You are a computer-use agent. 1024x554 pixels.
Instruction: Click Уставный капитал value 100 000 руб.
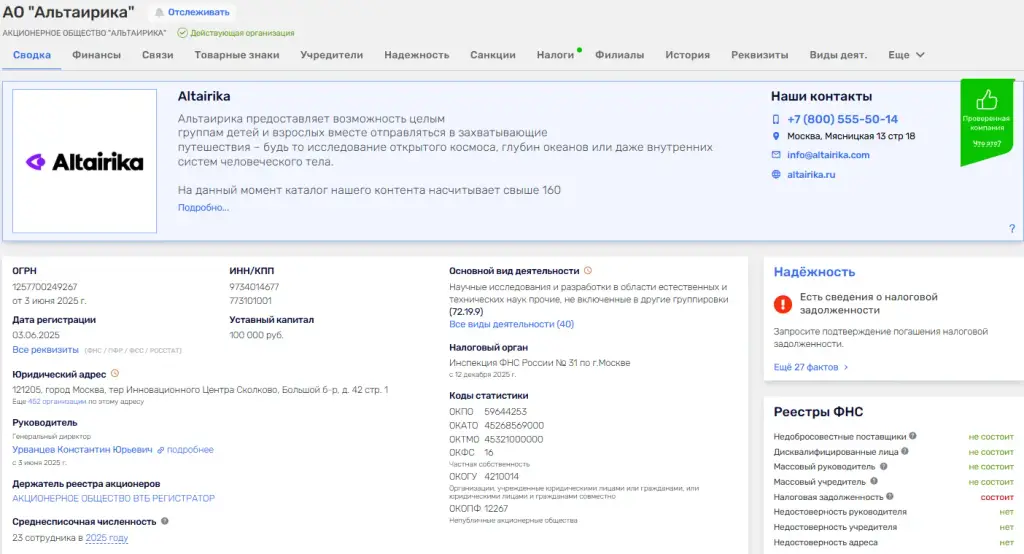pos(256,335)
